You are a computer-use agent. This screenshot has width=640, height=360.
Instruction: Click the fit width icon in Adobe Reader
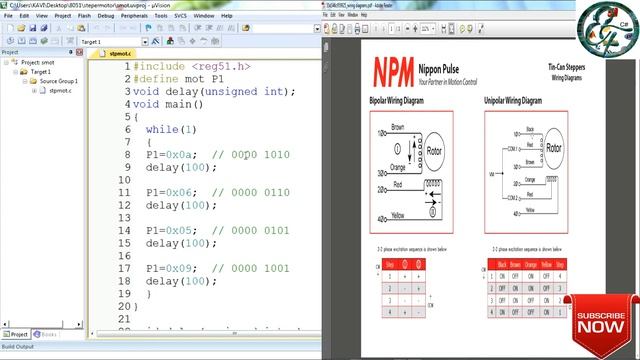(x=444, y=29)
